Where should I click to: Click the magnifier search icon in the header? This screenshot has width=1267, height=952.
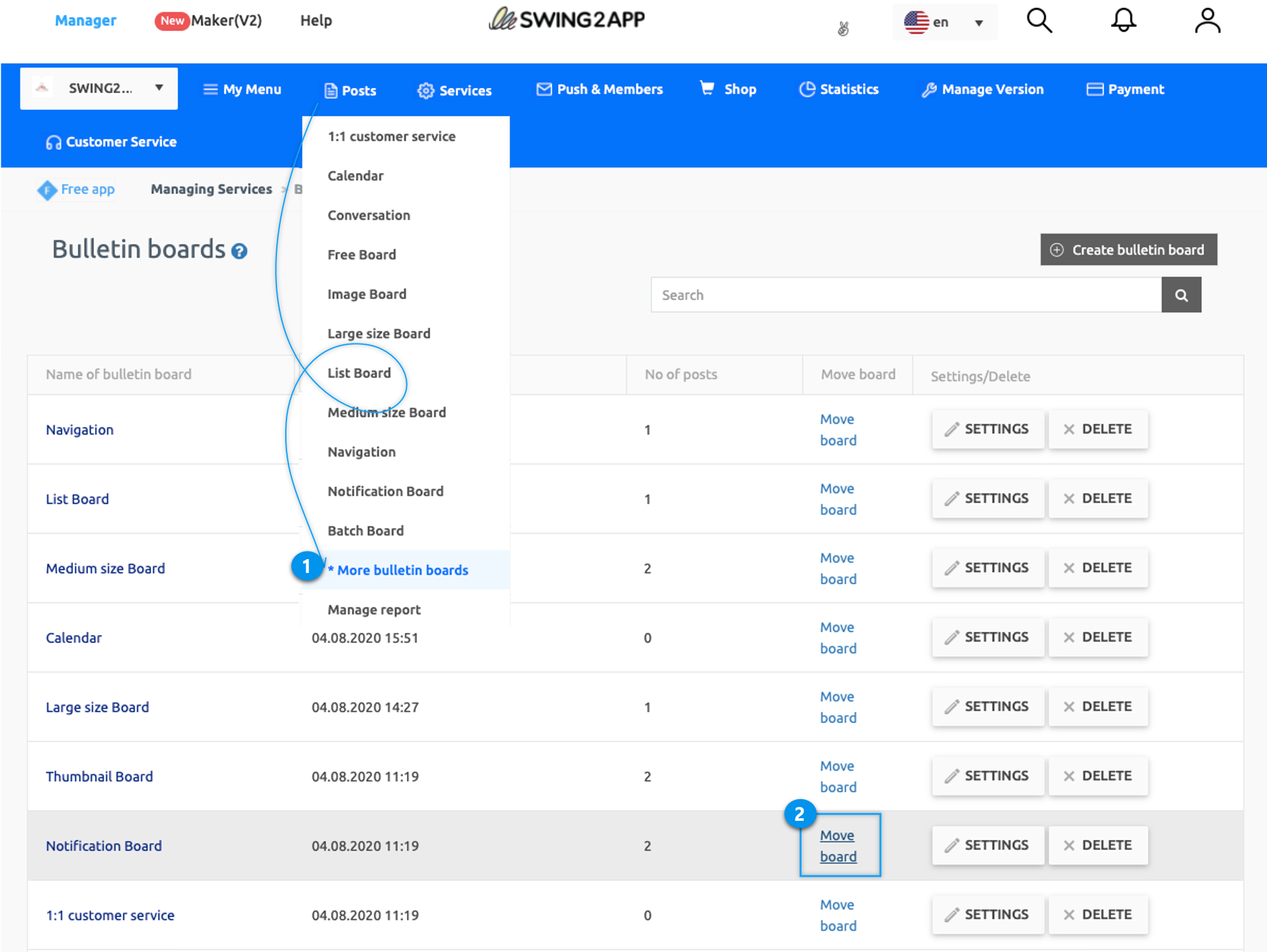click(1039, 21)
